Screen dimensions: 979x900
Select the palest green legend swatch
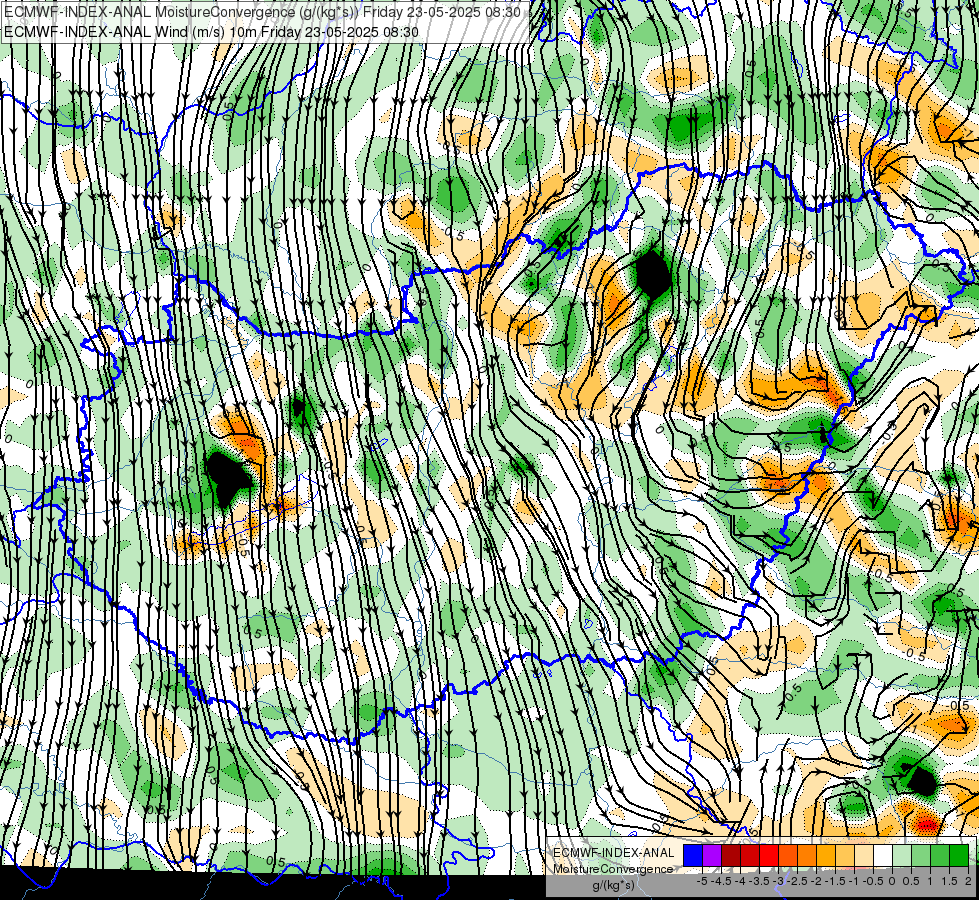click(902, 855)
